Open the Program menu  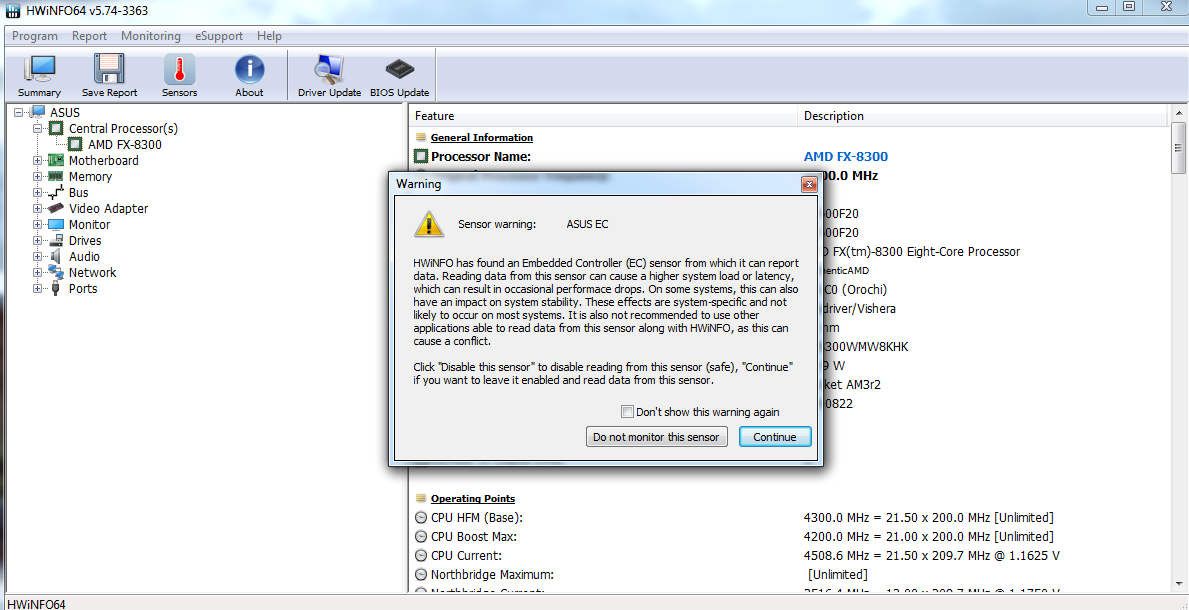pos(35,36)
